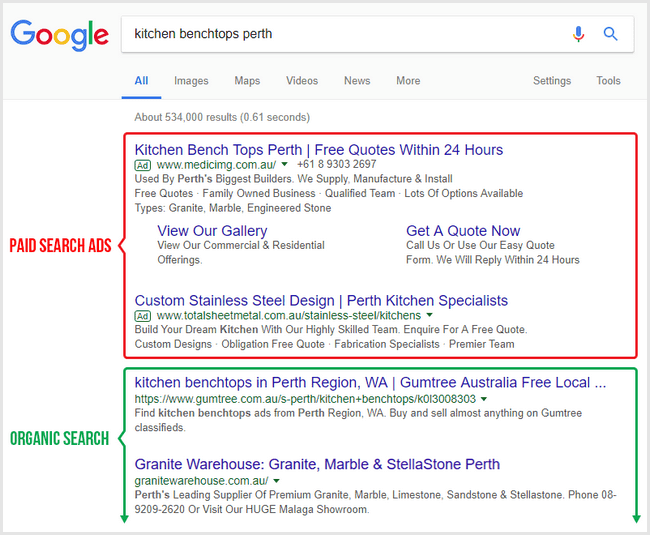650x535 pixels.
Task: Click the www.totalsheetmetal.com.au/stainless-steel/kitchens URL
Action: tap(289, 316)
